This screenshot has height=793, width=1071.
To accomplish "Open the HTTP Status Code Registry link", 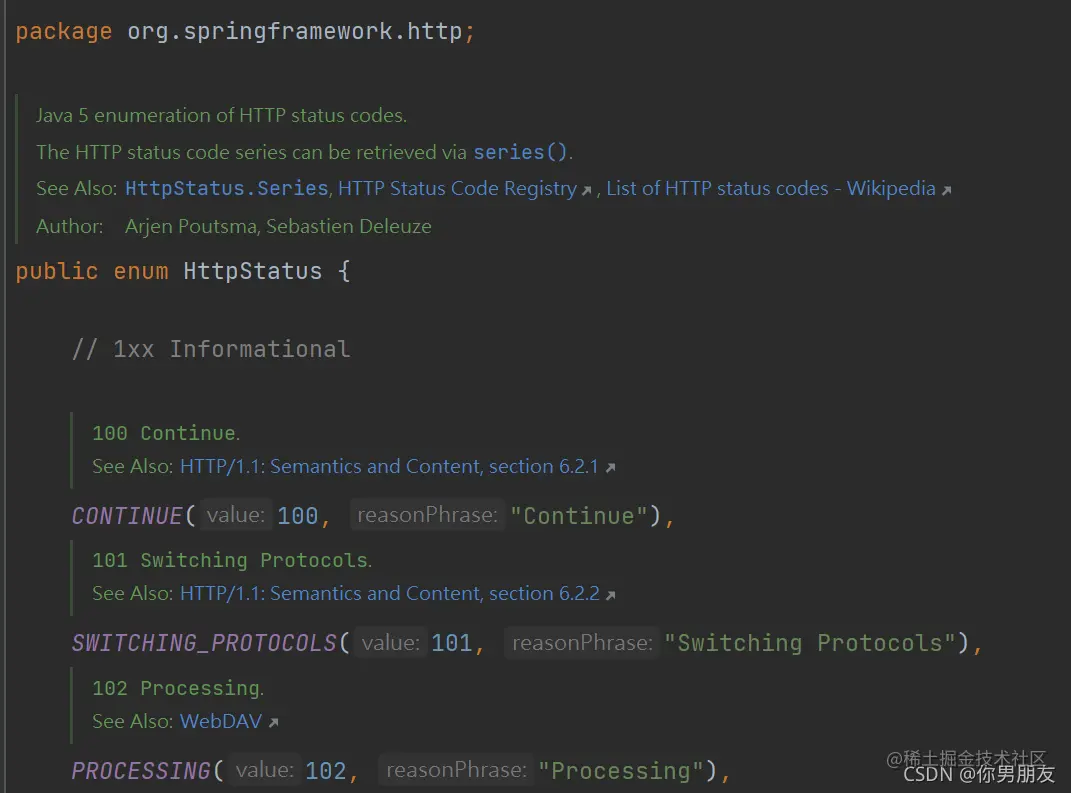I will coord(457,189).
